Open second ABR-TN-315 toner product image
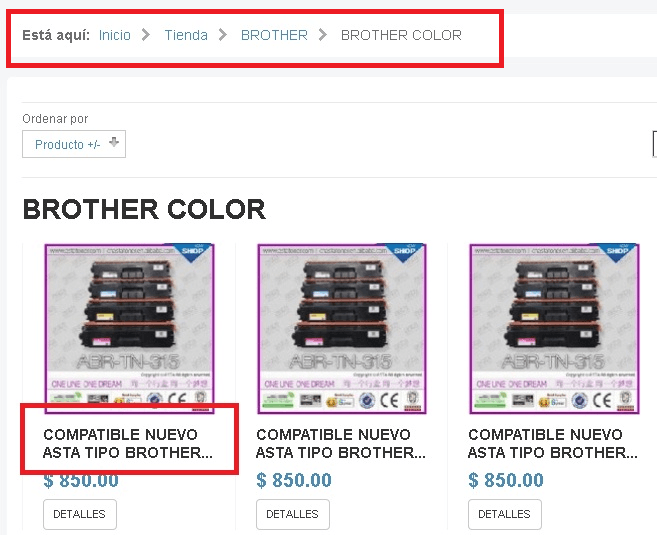657x535 pixels. (x=342, y=328)
